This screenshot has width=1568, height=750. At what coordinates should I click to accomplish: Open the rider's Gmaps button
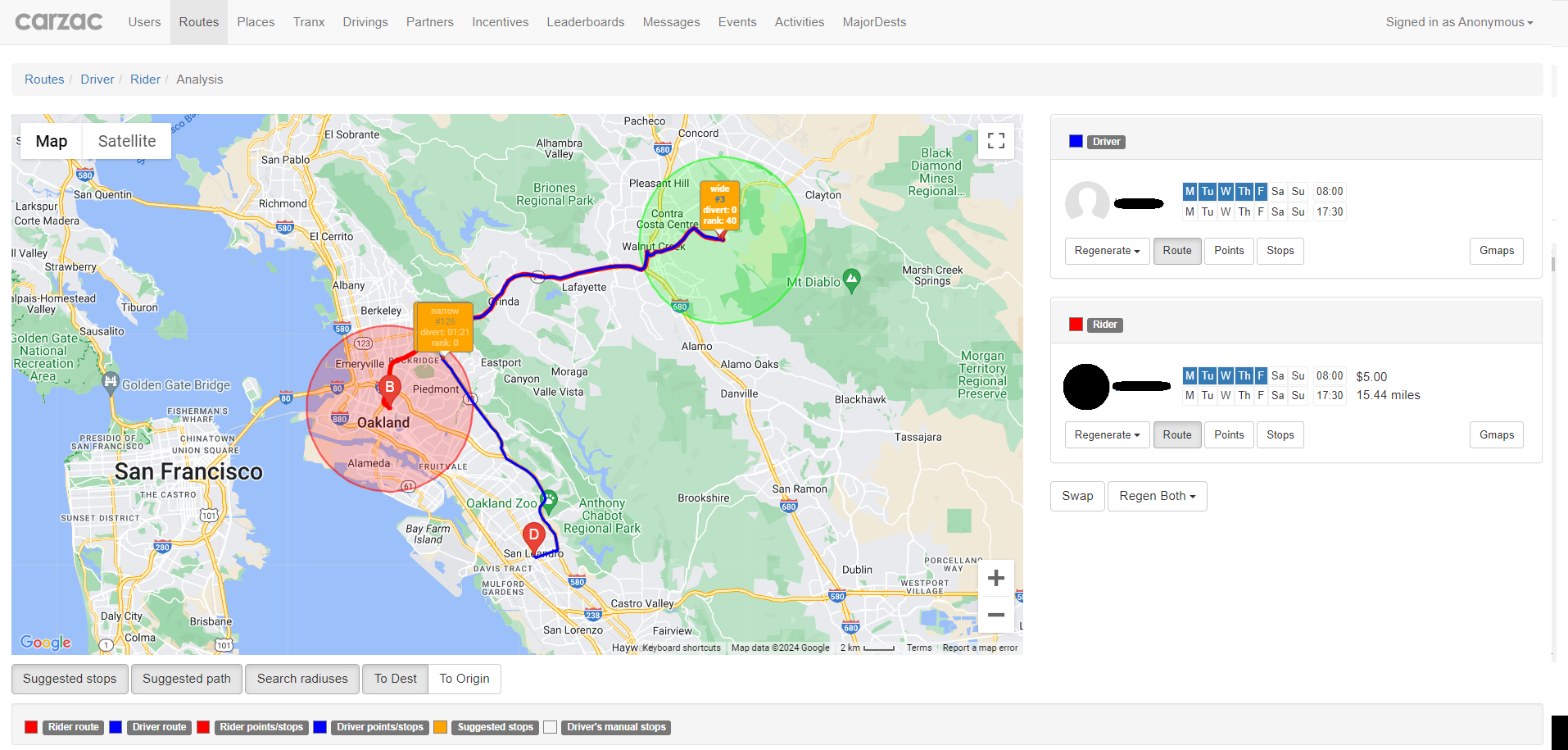(1496, 435)
